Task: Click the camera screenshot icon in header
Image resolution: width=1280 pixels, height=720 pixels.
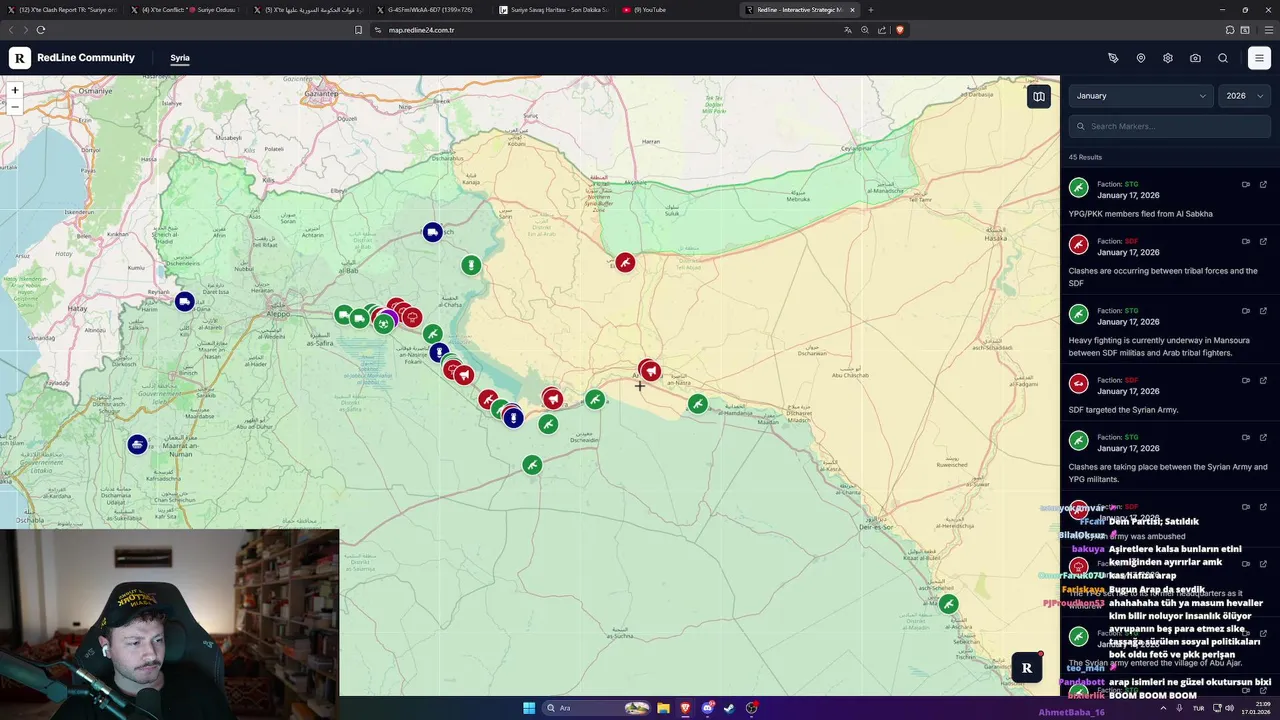Action: (x=1195, y=58)
